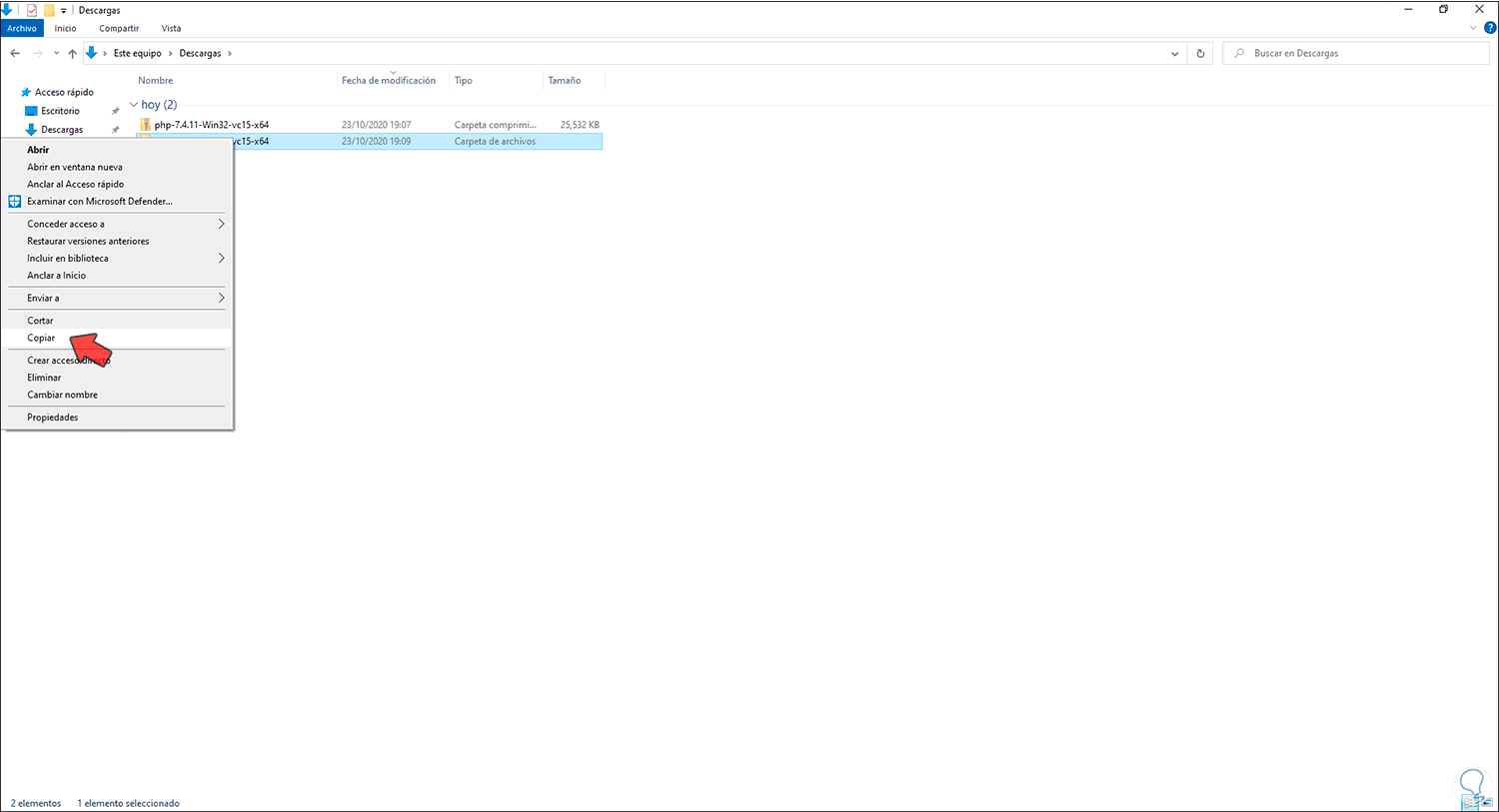
Task: Switch to the Inicio ribbon tab
Action: tap(65, 28)
